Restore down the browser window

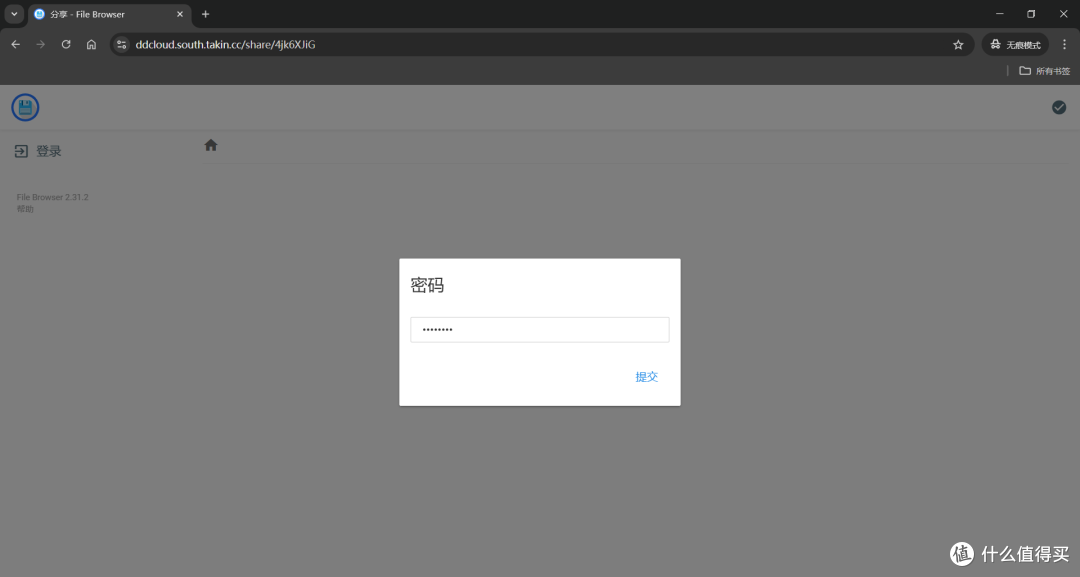pos(1031,14)
